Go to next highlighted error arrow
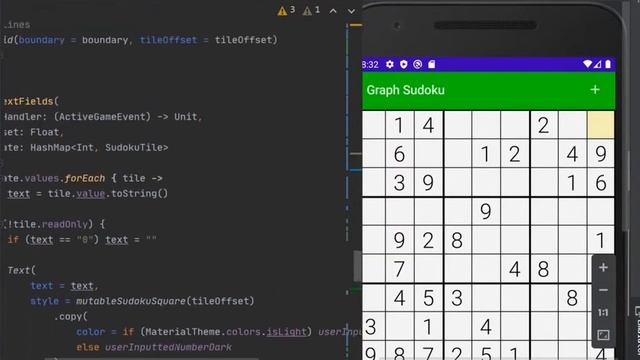 pos(351,11)
